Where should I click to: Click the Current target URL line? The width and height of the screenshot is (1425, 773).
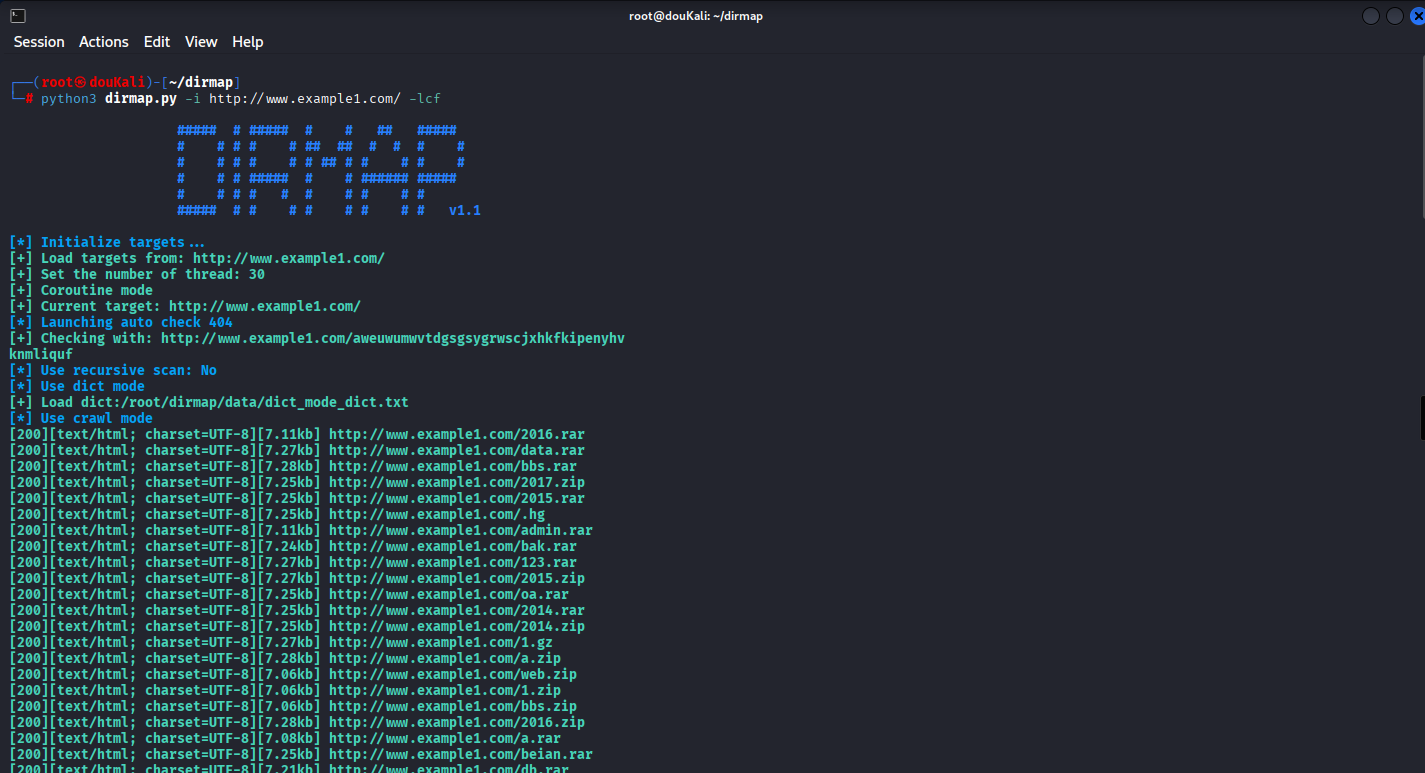point(264,306)
